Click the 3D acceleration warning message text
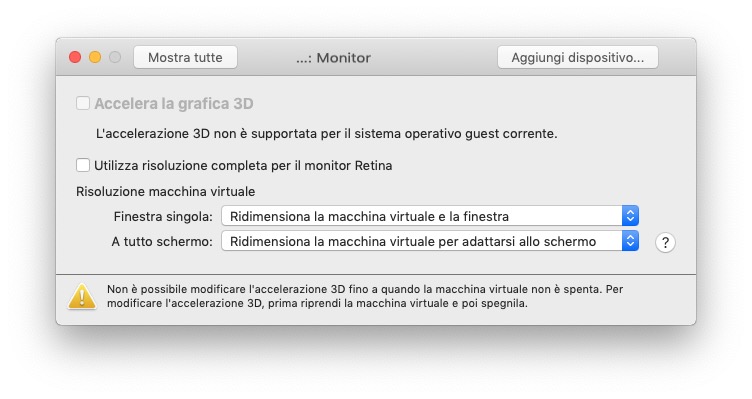The width and height of the screenshot is (752, 399). coord(364,296)
